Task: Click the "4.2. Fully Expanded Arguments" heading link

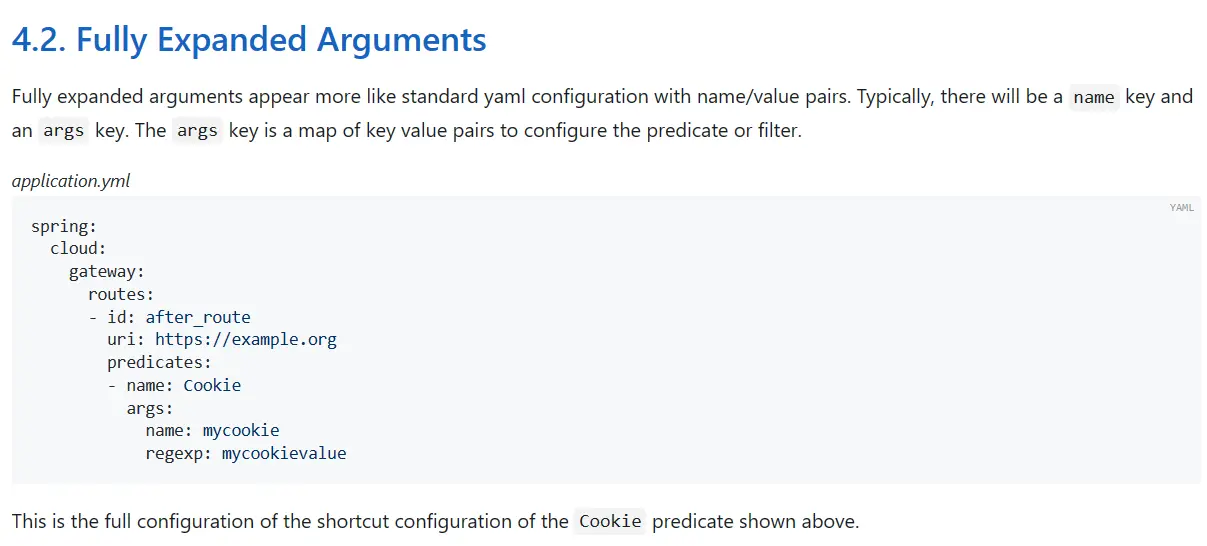Action: 249,40
